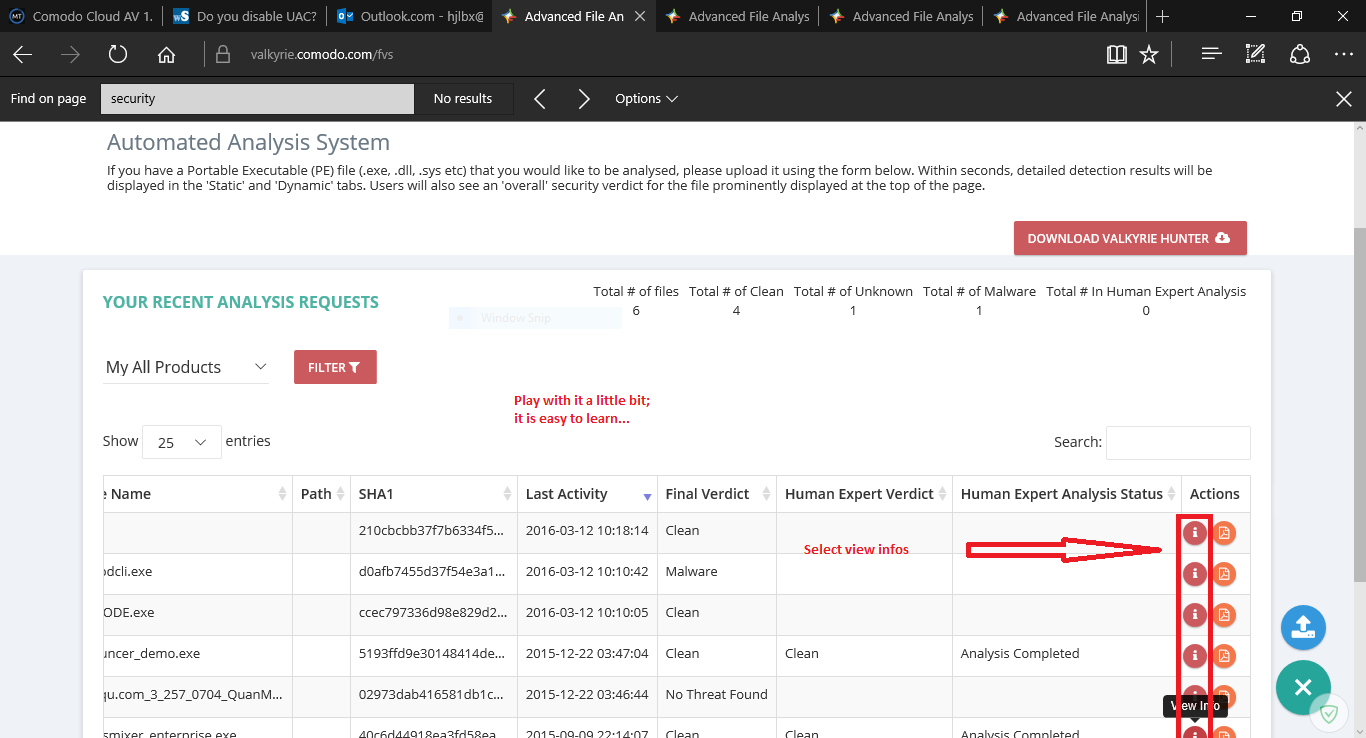The height and width of the screenshot is (738, 1366).
Task: Open the browser Reading view icon
Action: coord(1117,55)
